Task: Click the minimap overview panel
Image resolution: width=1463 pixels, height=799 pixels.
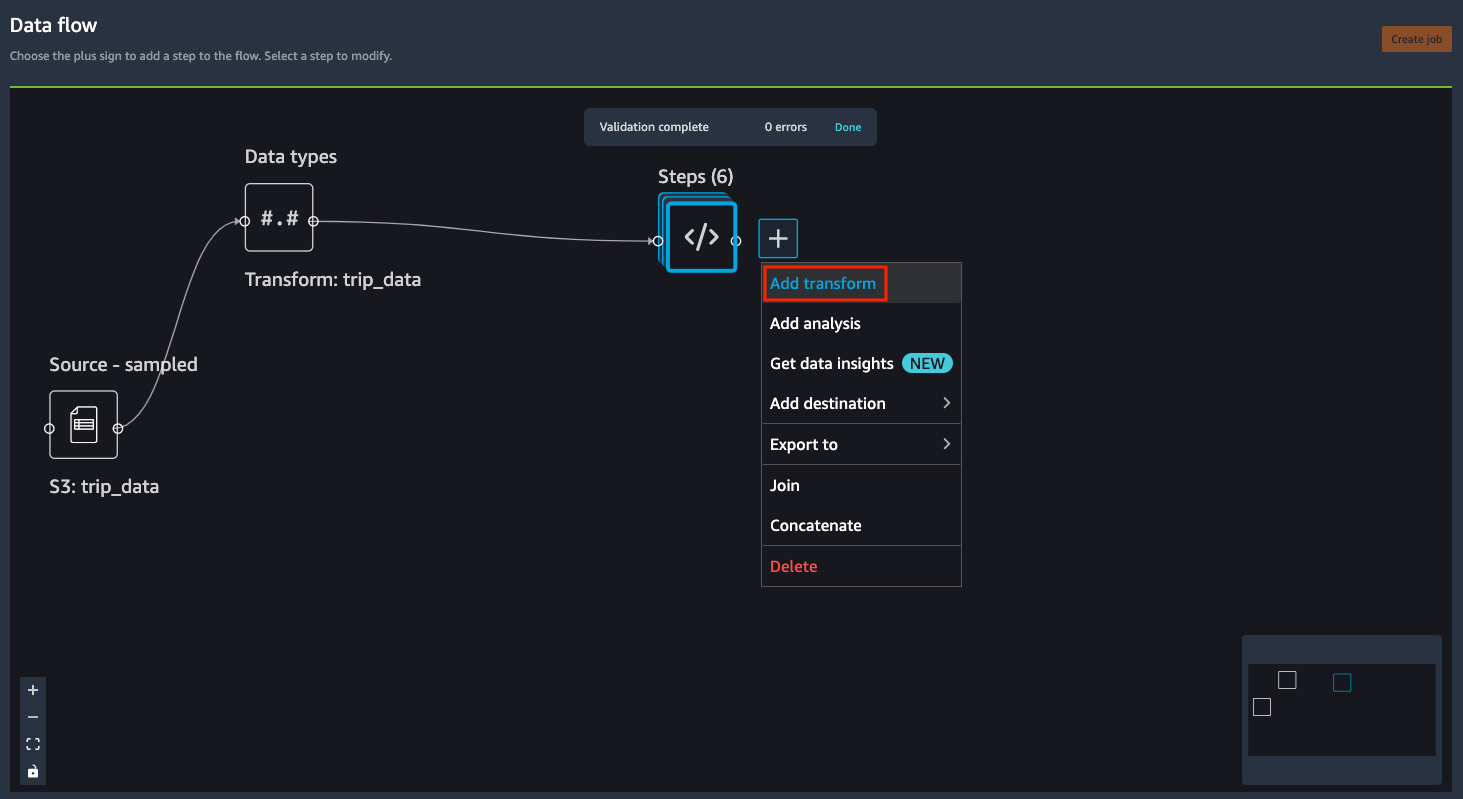Action: (1341, 709)
